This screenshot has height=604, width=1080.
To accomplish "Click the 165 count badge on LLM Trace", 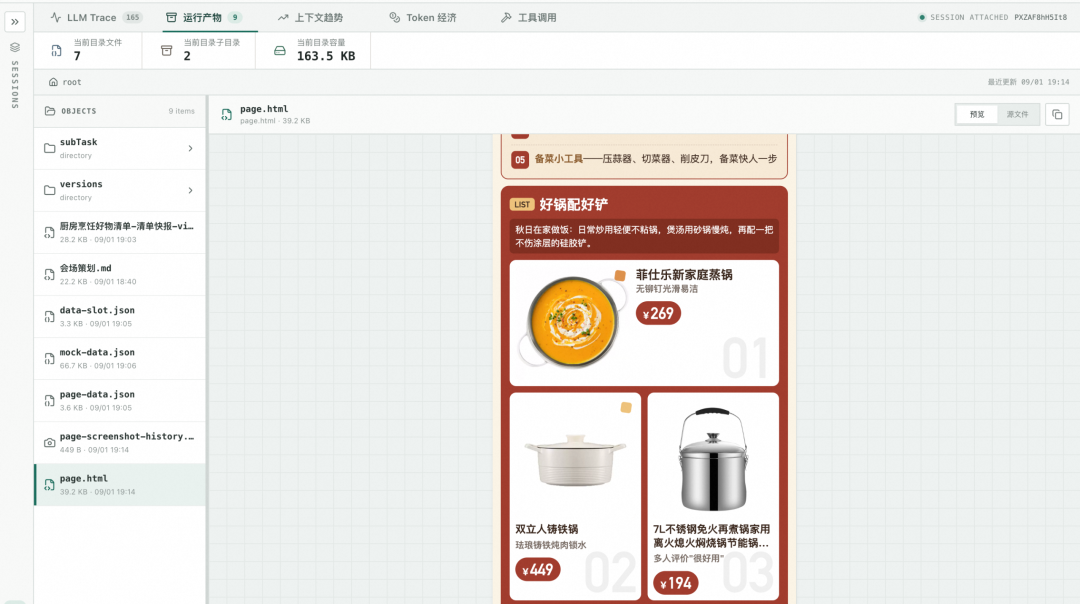I will tap(132, 17).
